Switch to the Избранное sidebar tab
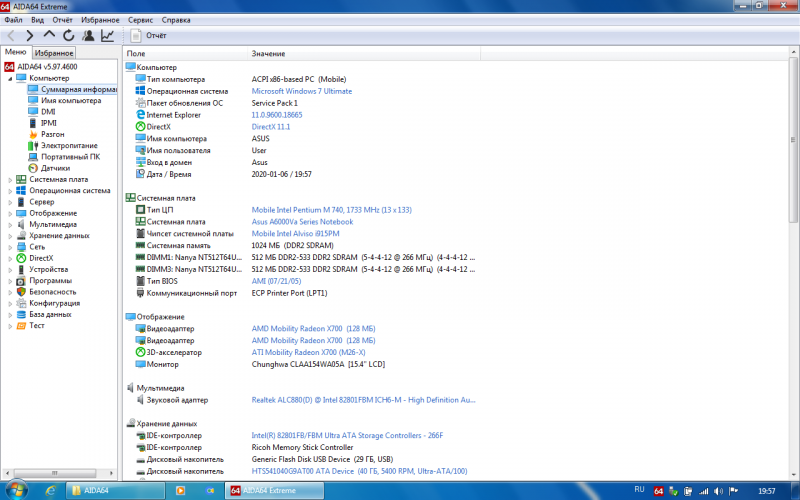The width and height of the screenshot is (800, 500). [x=54, y=53]
